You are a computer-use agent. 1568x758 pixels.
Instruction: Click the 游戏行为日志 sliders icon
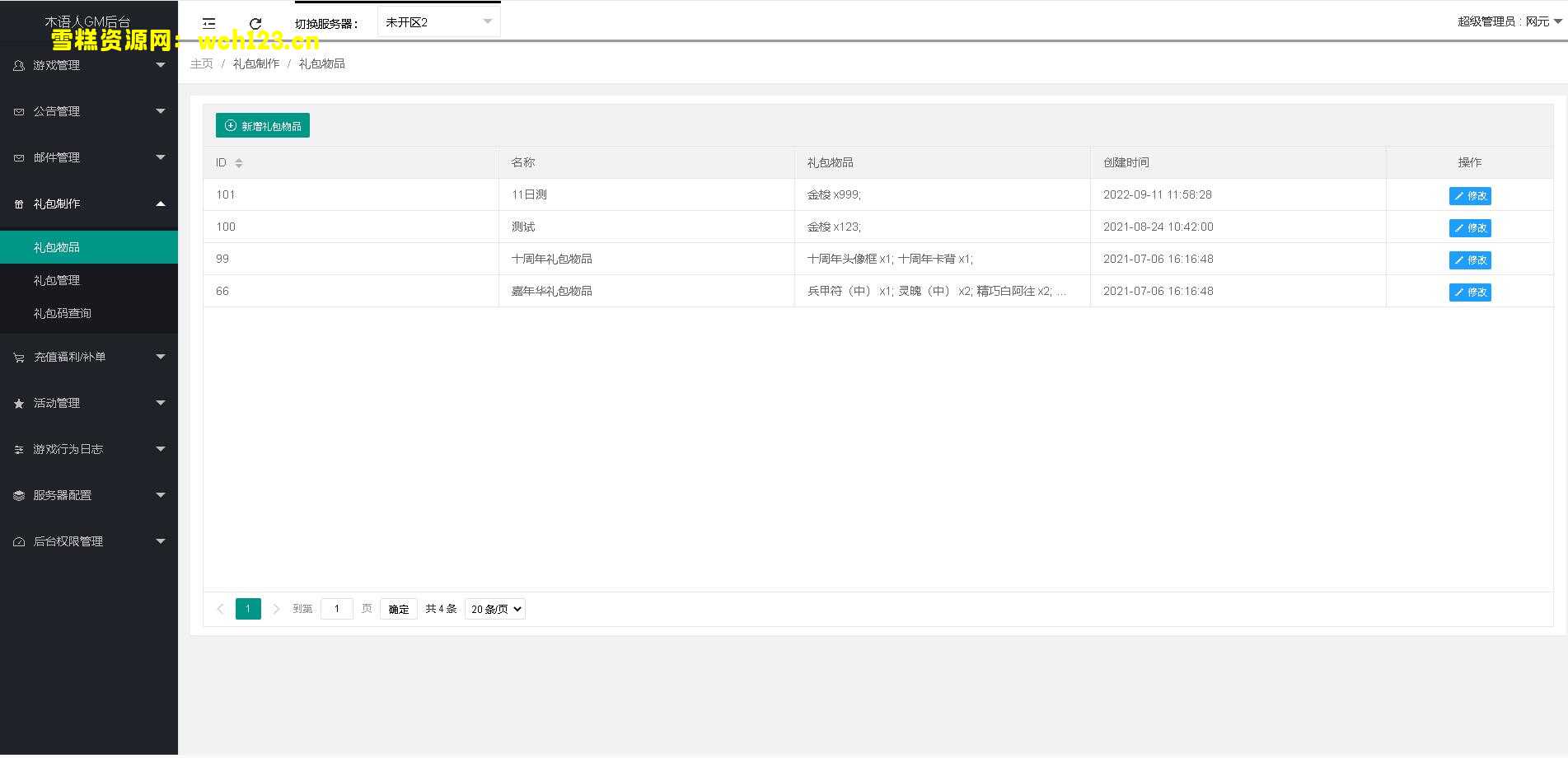(x=19, y=449)
